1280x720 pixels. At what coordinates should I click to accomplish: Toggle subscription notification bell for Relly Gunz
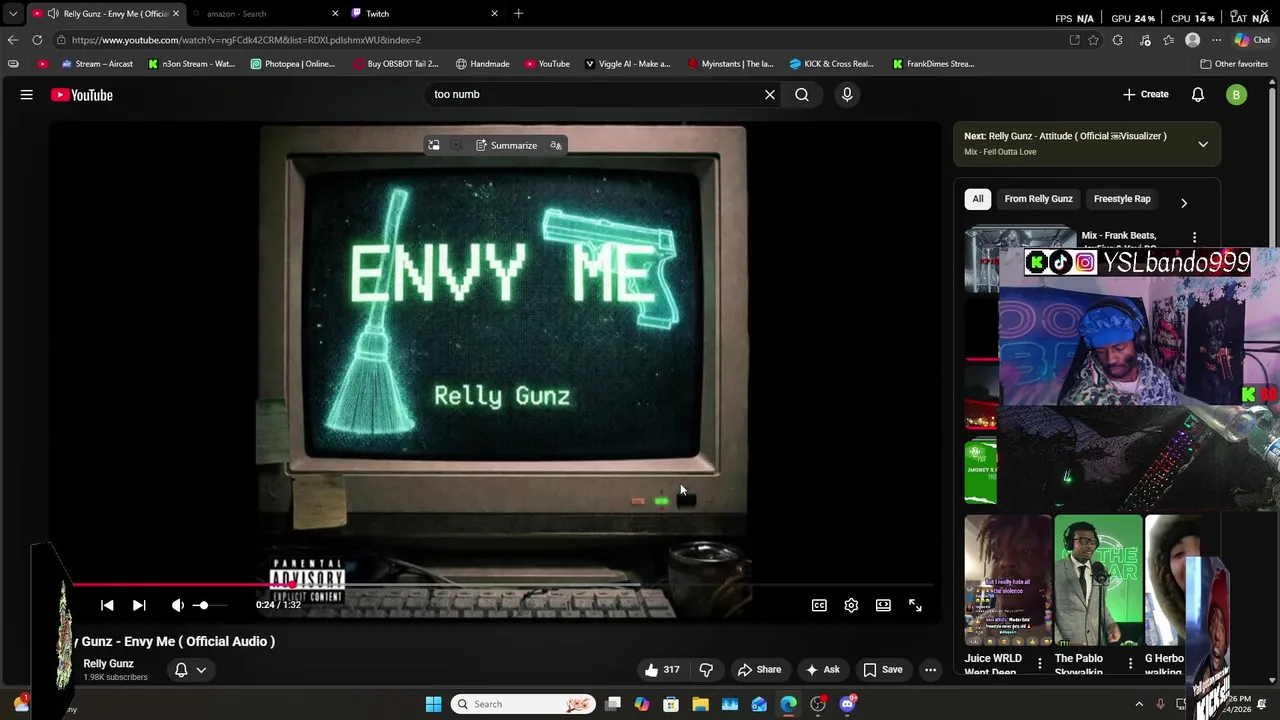pos(181,670)
